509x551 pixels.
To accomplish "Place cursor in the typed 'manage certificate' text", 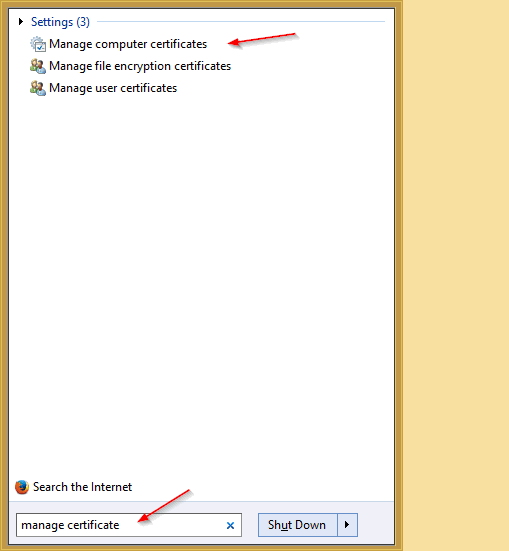I will coord(70,525).
